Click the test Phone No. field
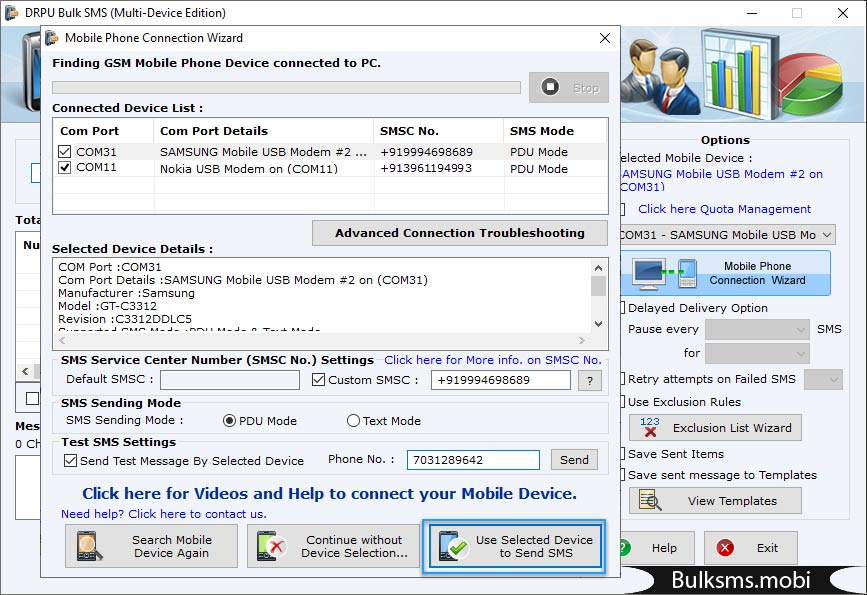Screen dimensions: 867x595 click(x=473, y=460)
